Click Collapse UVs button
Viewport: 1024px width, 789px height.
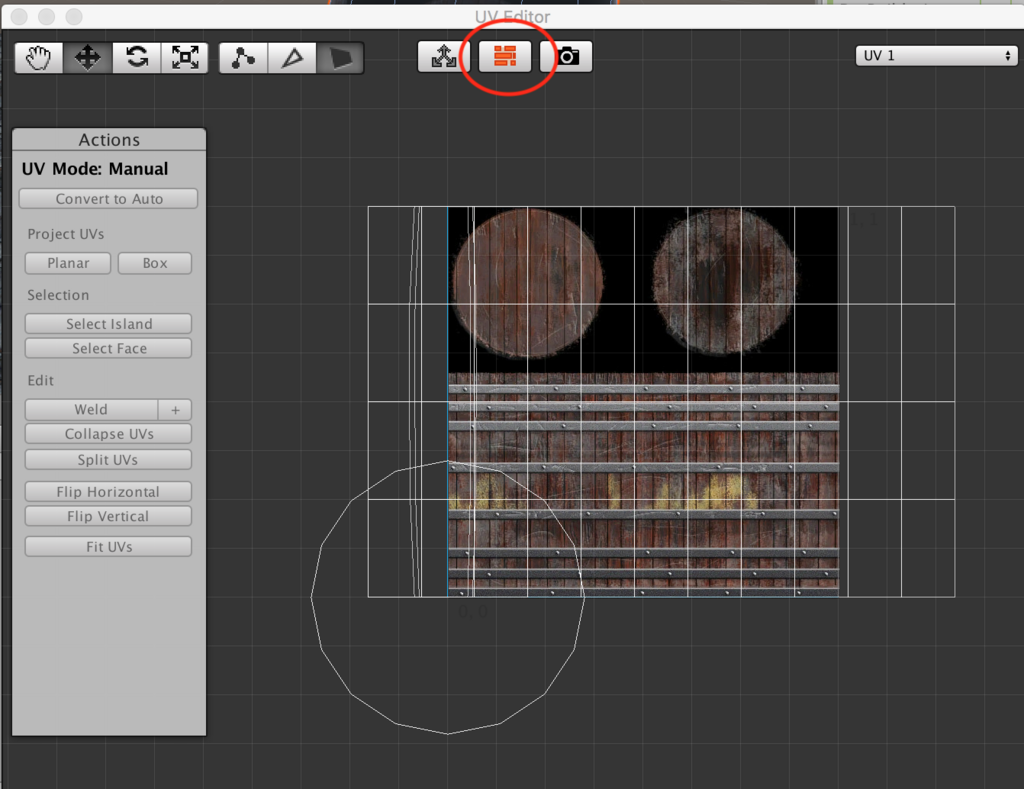[x=108, y=434]
